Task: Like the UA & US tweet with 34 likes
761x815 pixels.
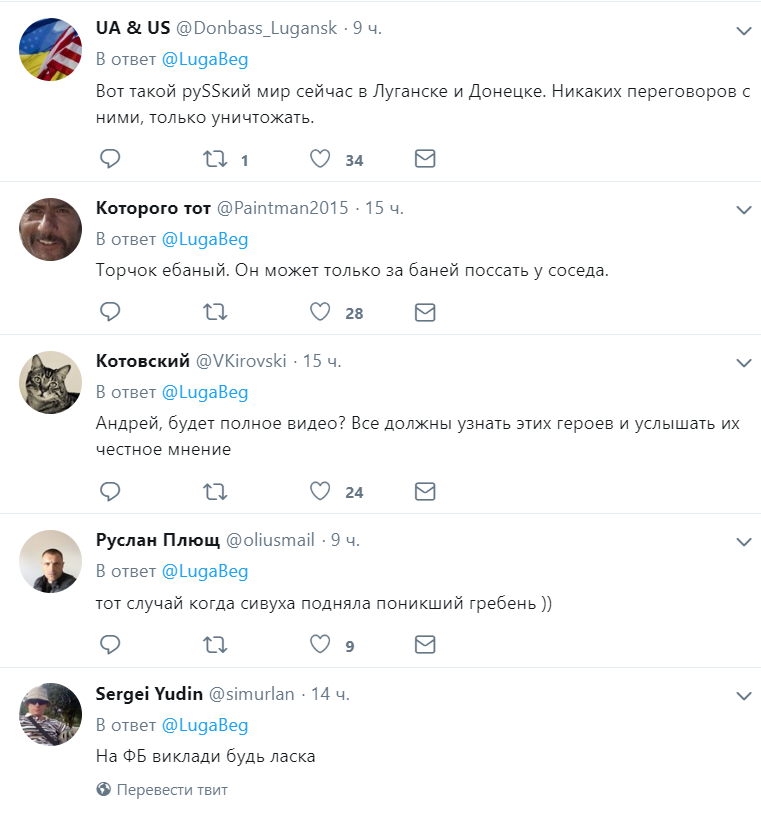Action: [320, 159]
